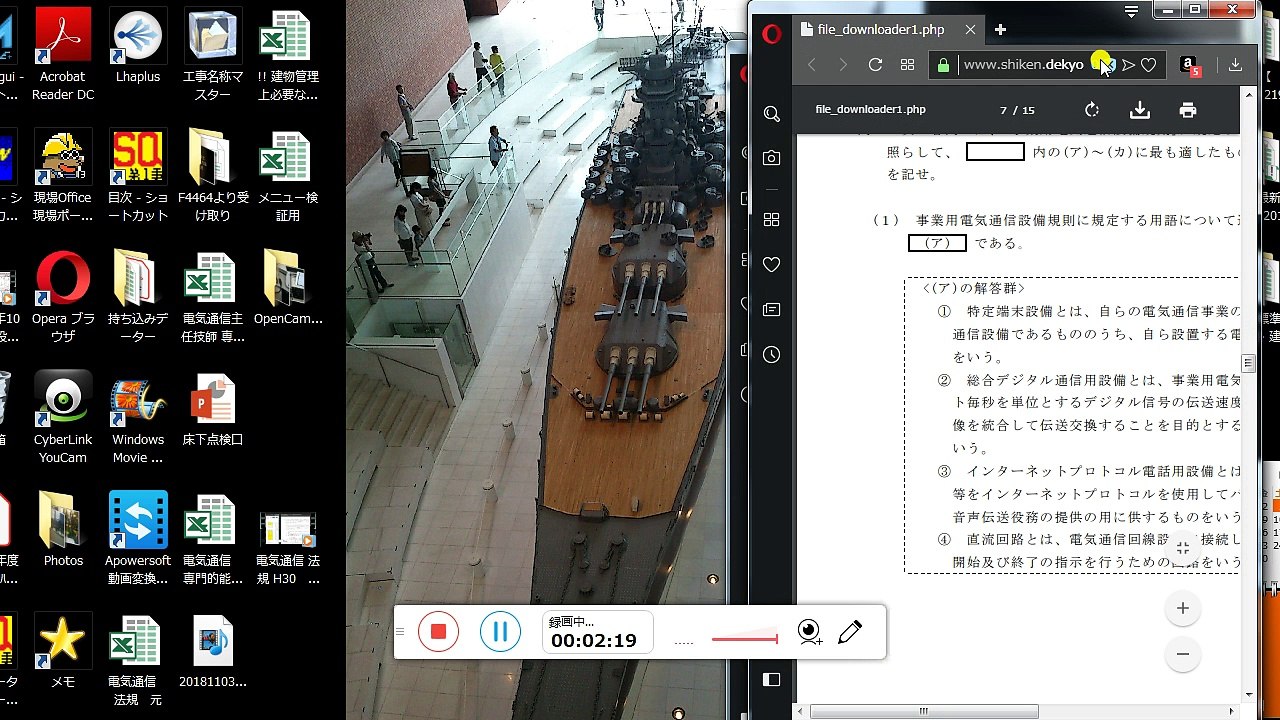
Task: Open bookmarks heart in Opera sidebar
Action: pyautogui.click(x=771, y=265)
